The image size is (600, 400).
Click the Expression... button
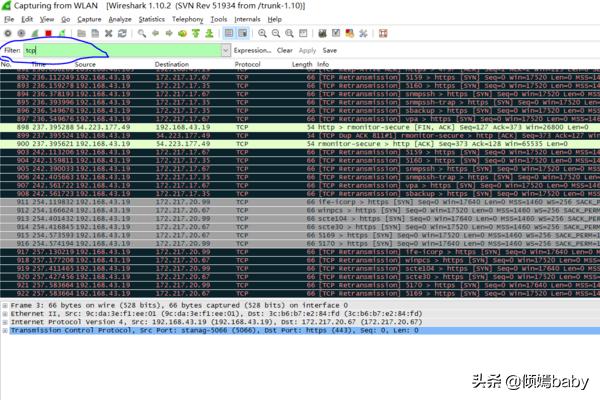(x=253, y=49)
